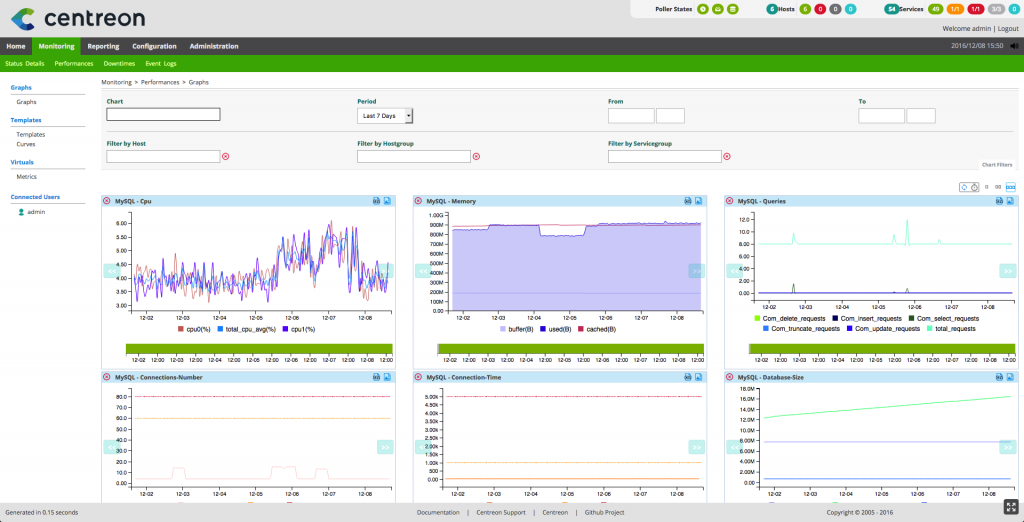Open Metrics under Virtuals
The image size is (1024, 522).
click(x=27, y=176)
